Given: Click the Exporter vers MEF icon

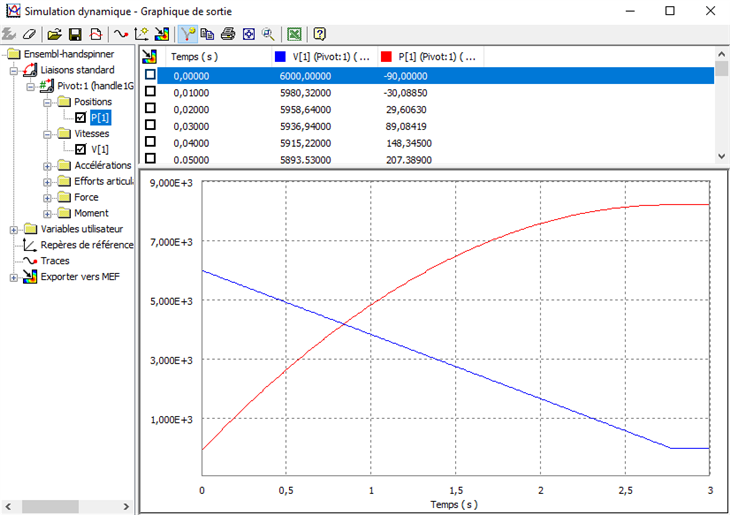Looking at the screenshot, I should 30,277.
